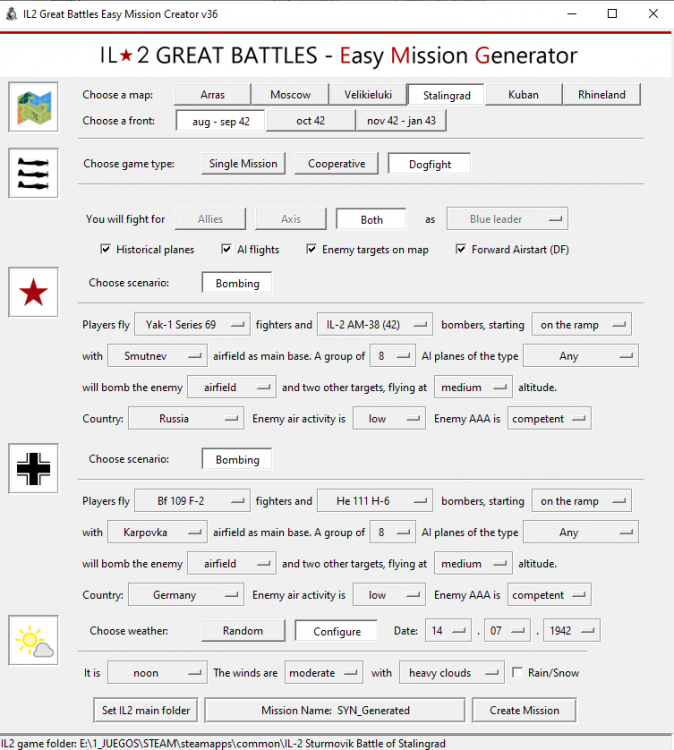The height and width of the screenshot is (750, 674).
Task: Click the three-planes game type icon
Action: (33, 173)
